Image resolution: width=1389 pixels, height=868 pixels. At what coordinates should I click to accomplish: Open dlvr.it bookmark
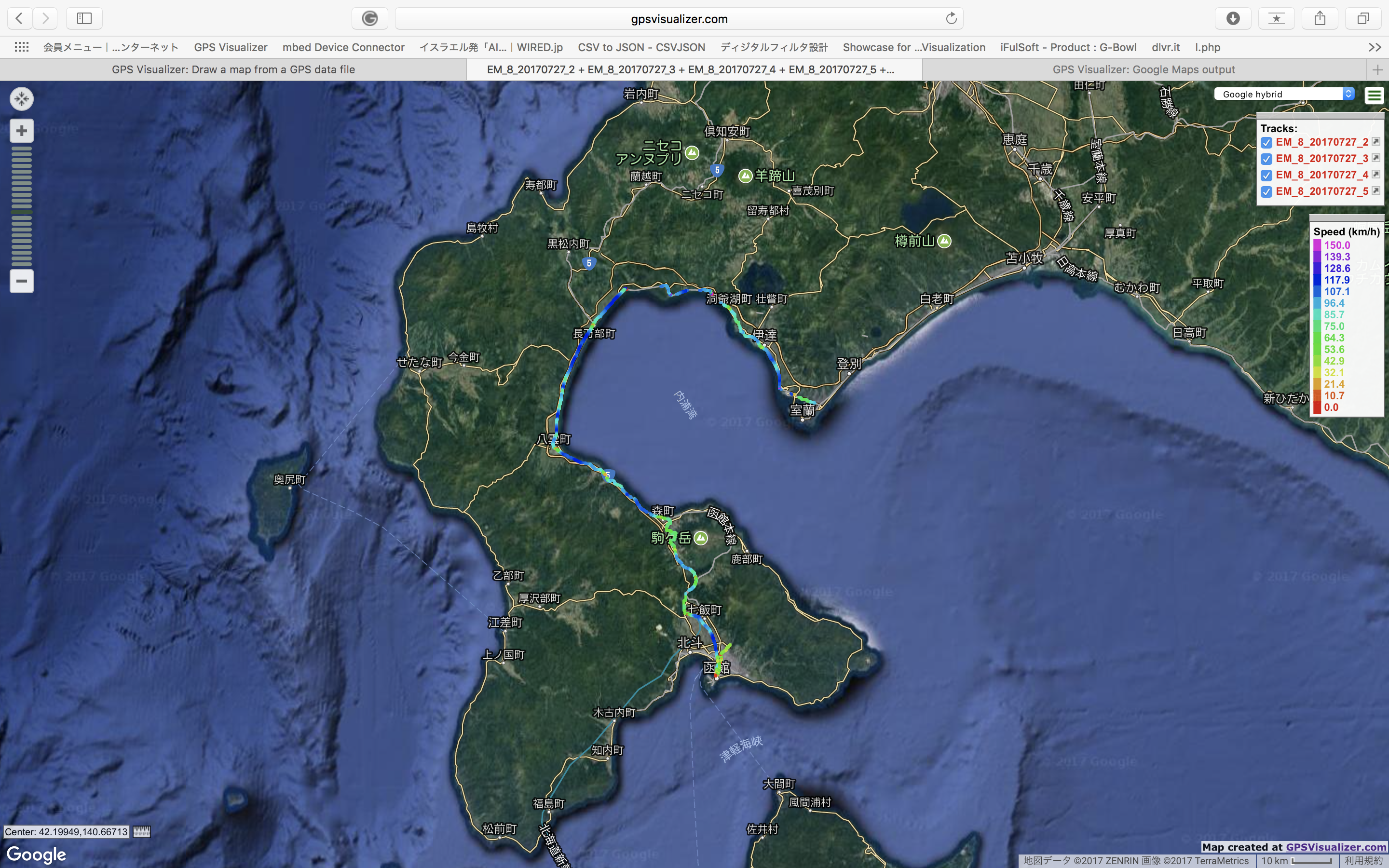(1166, 47)
